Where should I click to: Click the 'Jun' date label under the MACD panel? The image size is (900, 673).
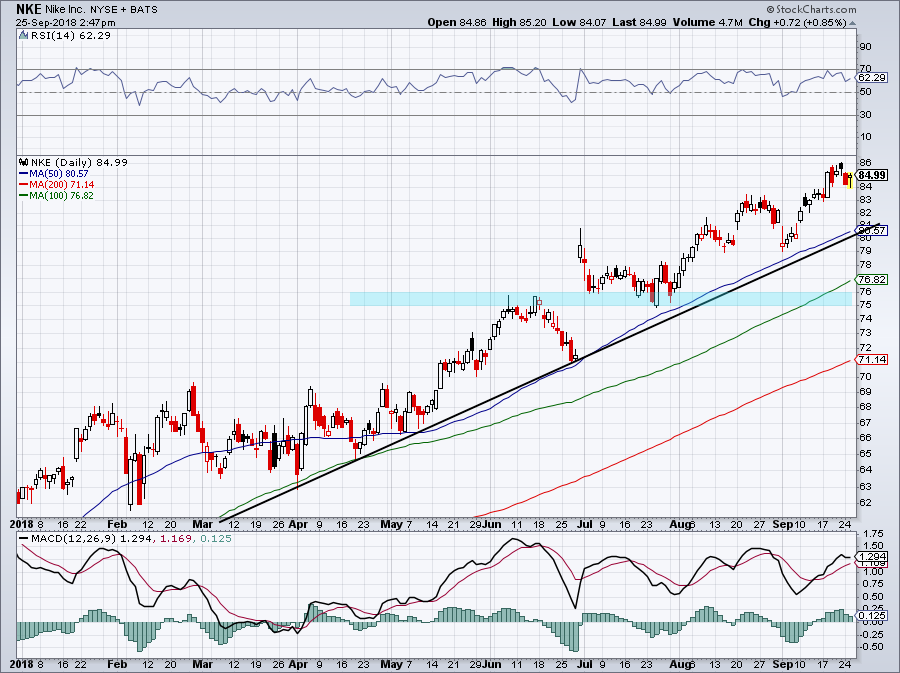491,664
